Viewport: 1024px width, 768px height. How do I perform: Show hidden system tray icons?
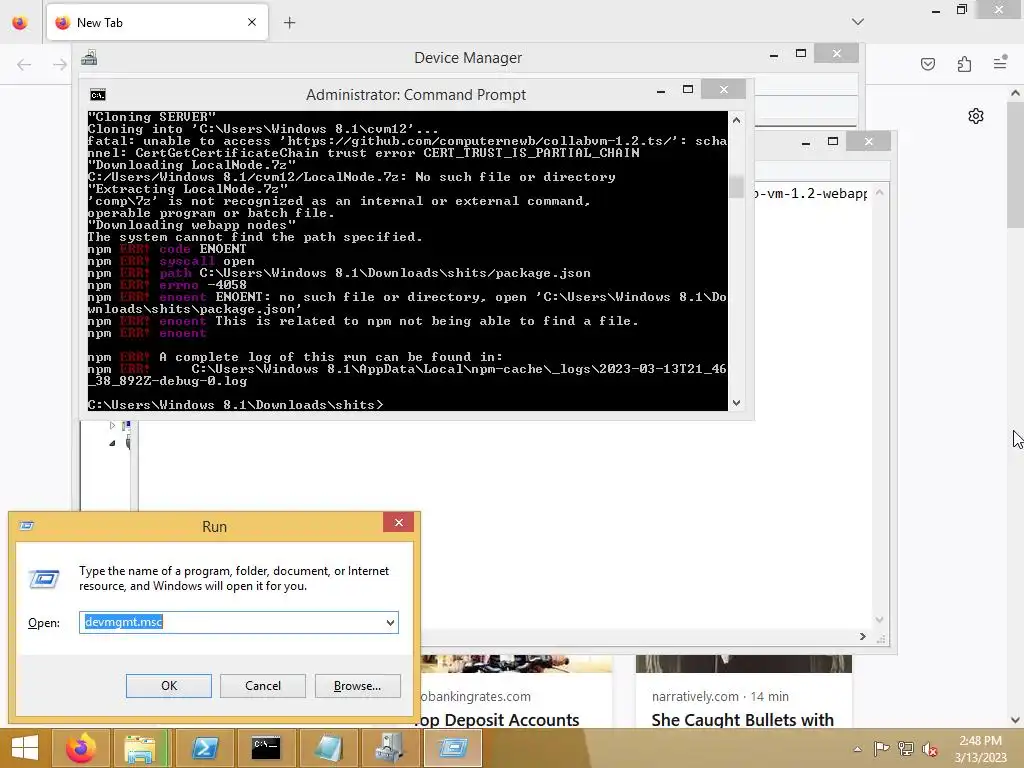(857, 749)
